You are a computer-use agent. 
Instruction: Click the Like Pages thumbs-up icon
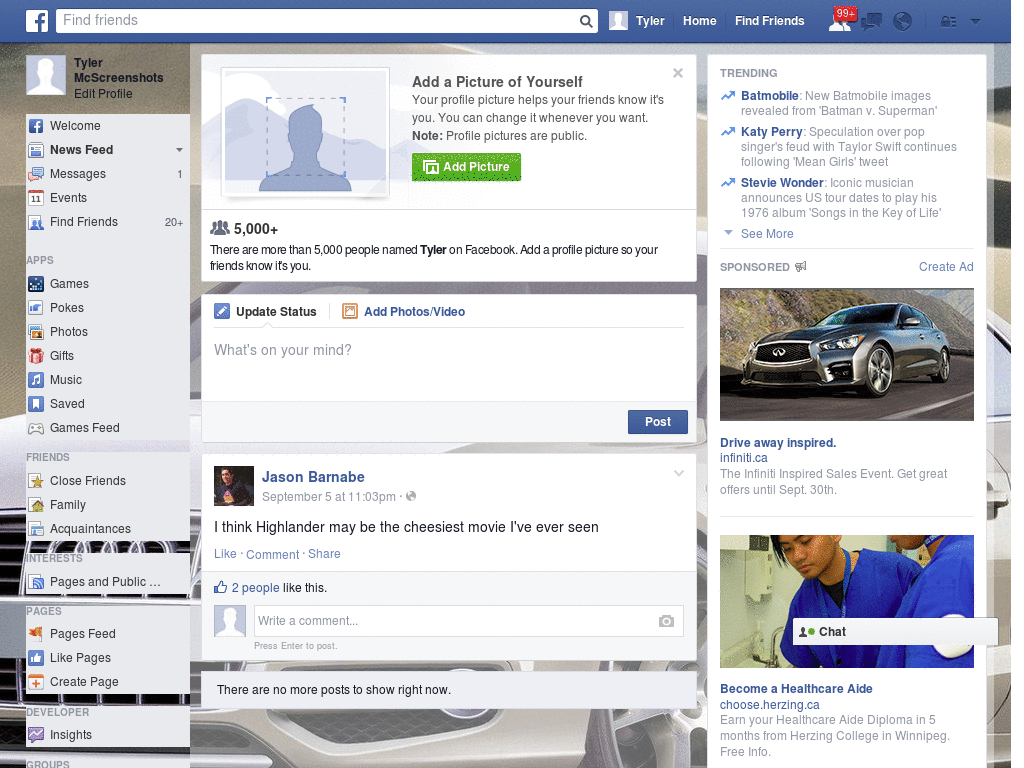(x=36, y=658)
